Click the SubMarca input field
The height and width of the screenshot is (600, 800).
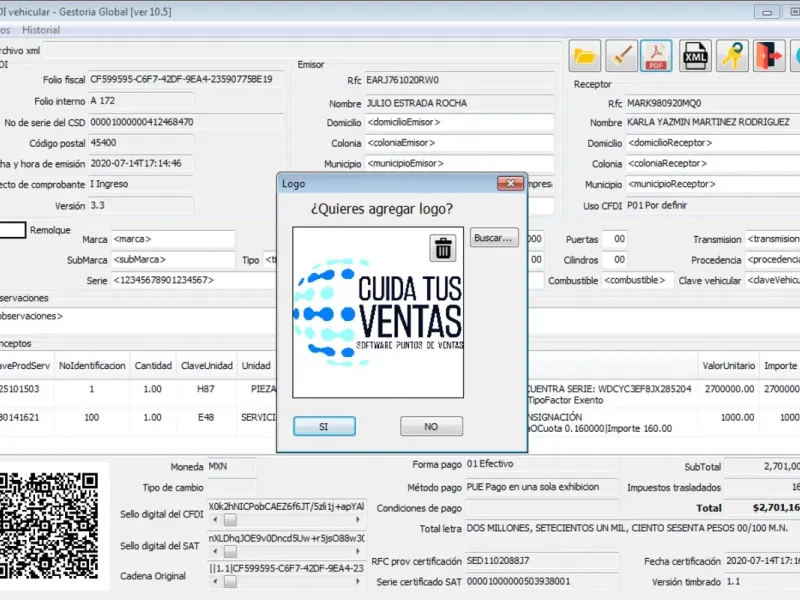click(x=173, y=260)
